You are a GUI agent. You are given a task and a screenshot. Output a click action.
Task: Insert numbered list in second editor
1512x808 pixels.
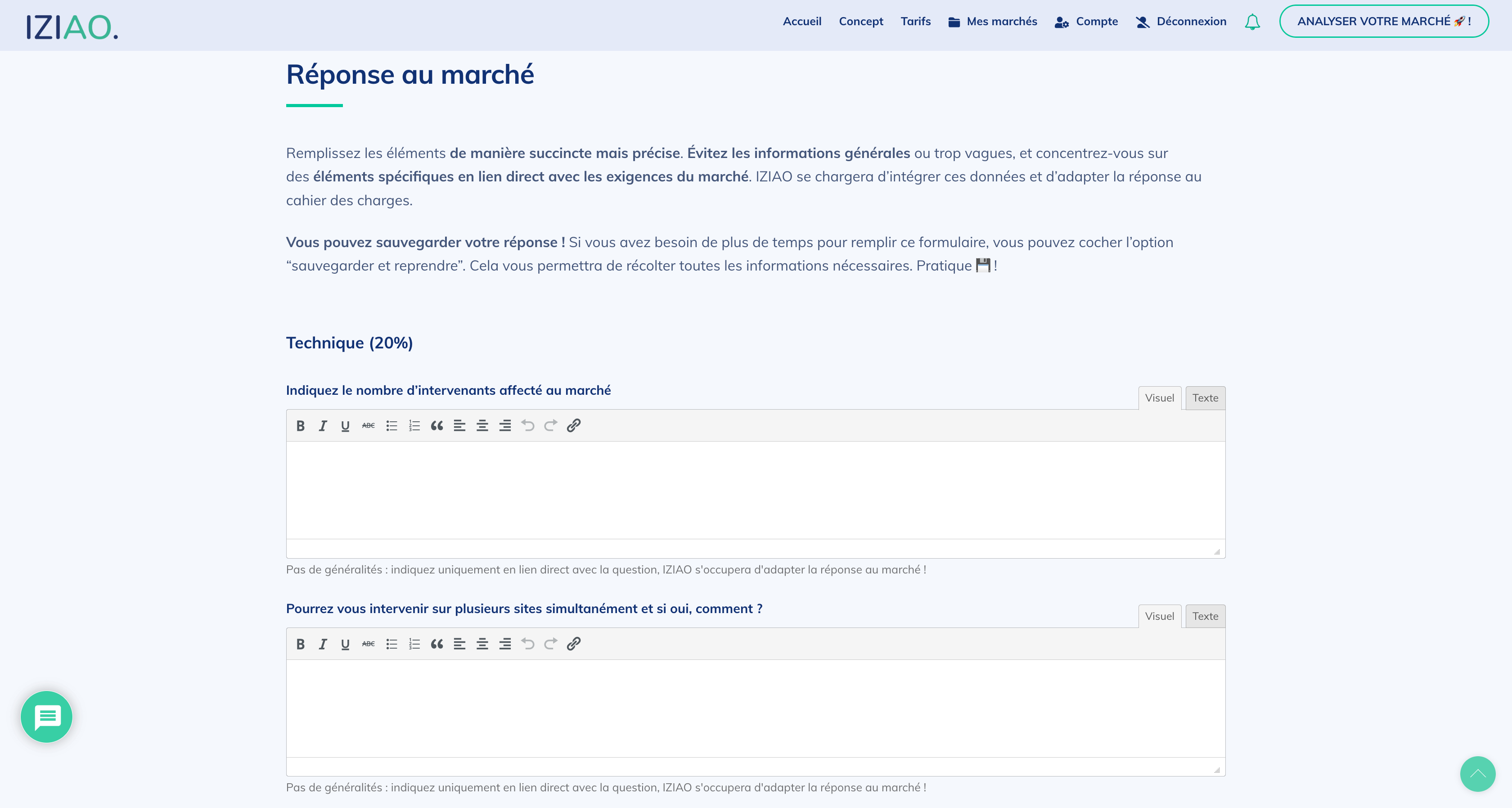point(414,644)
